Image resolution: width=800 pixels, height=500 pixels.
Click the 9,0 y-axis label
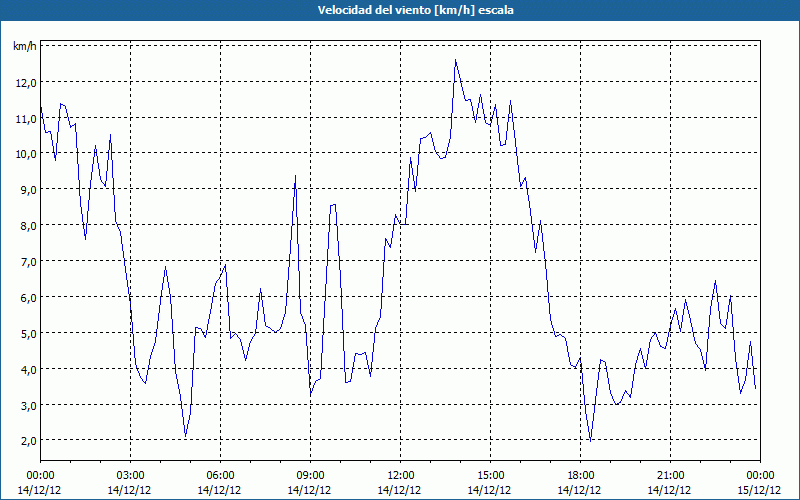coord(28,190)
